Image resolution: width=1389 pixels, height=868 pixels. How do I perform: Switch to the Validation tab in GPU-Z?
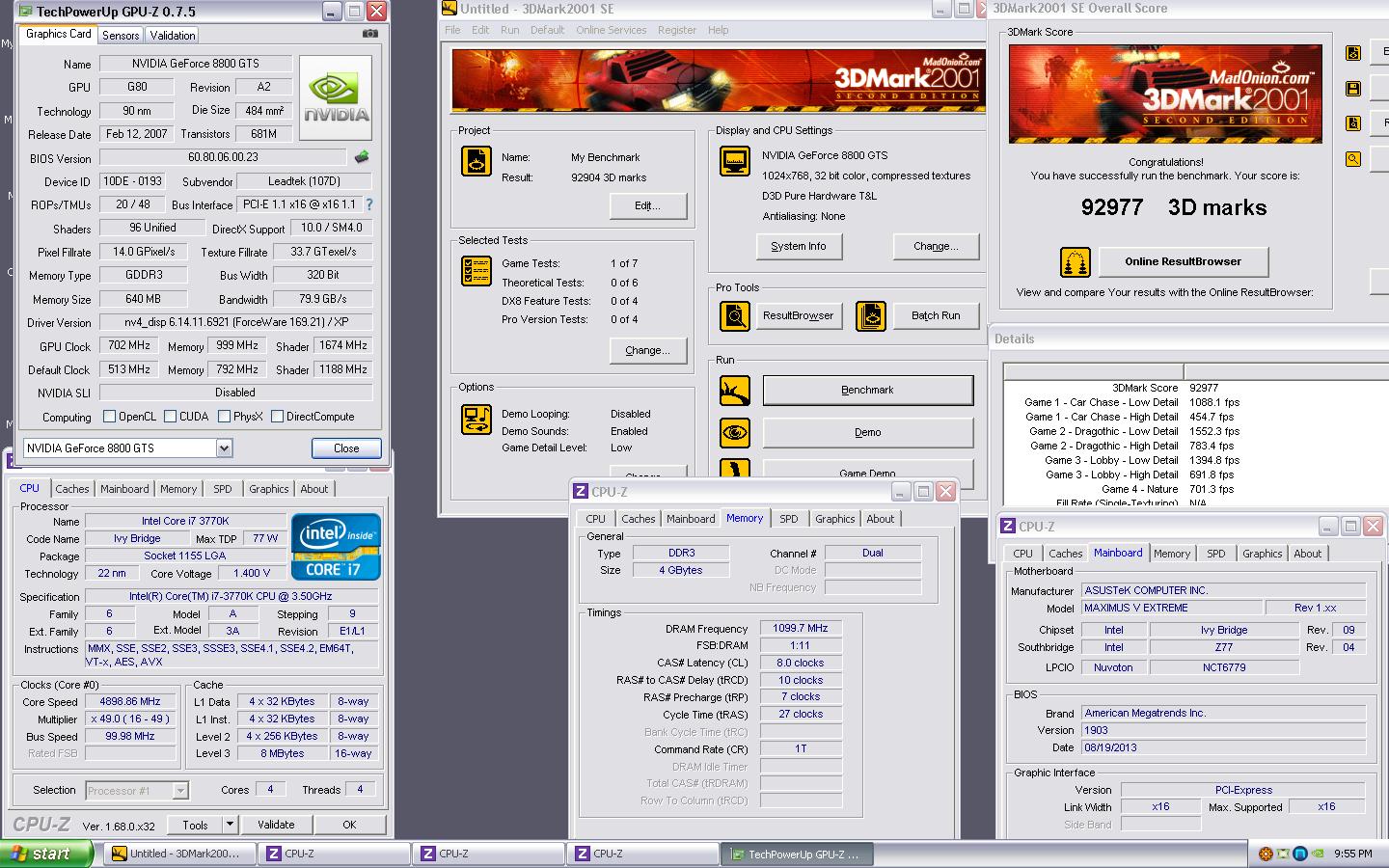tap(173, 36)
